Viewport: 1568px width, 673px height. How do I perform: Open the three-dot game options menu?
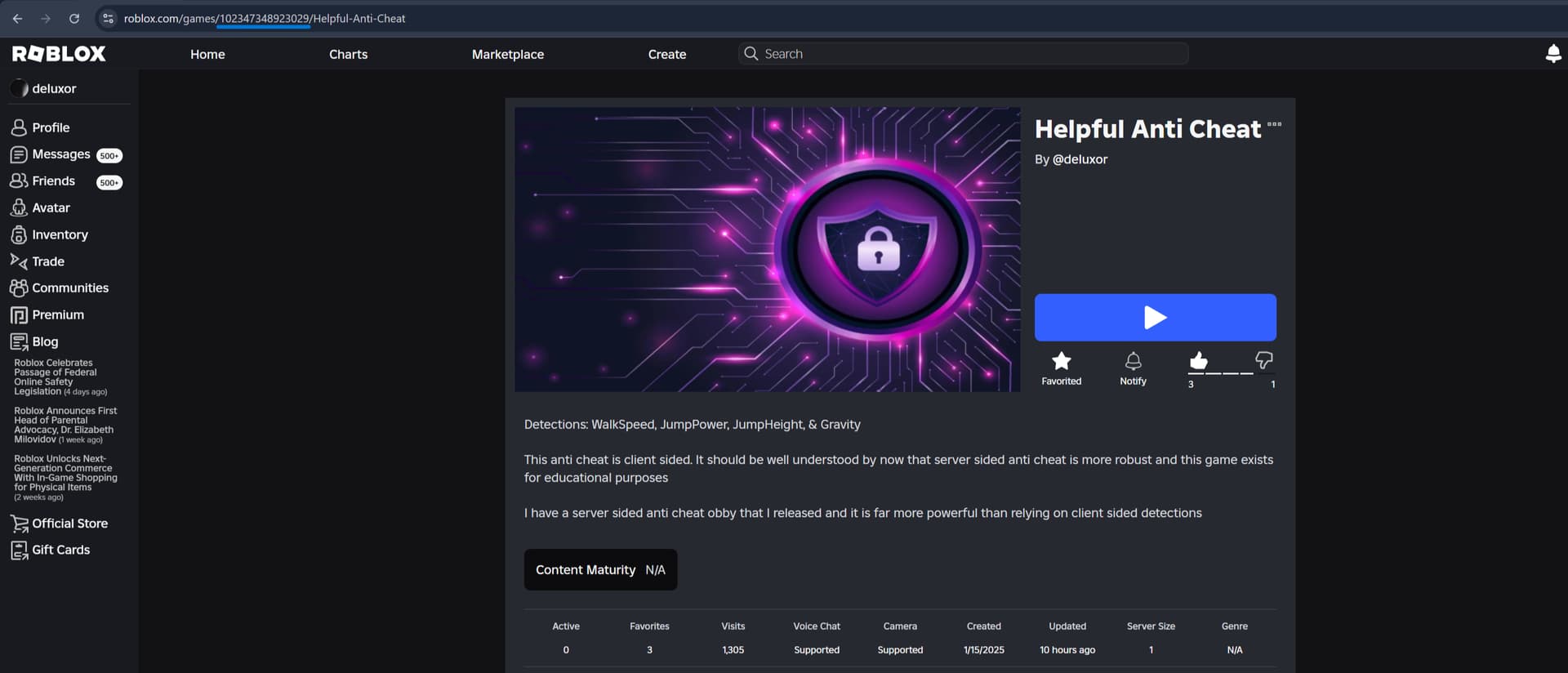(x=1274, y=124)
